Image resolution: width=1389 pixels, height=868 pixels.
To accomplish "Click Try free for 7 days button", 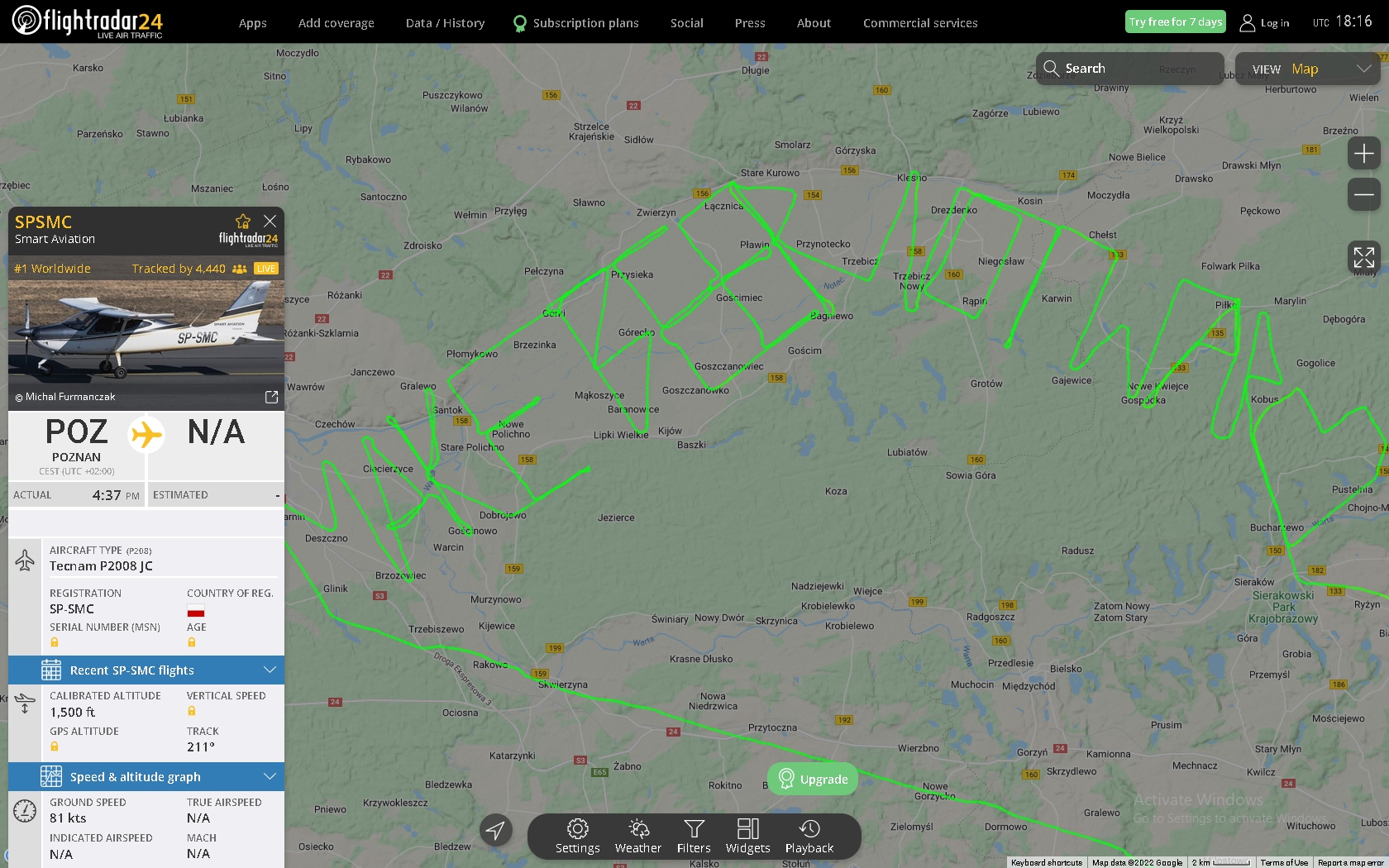I will (1175, 22).
